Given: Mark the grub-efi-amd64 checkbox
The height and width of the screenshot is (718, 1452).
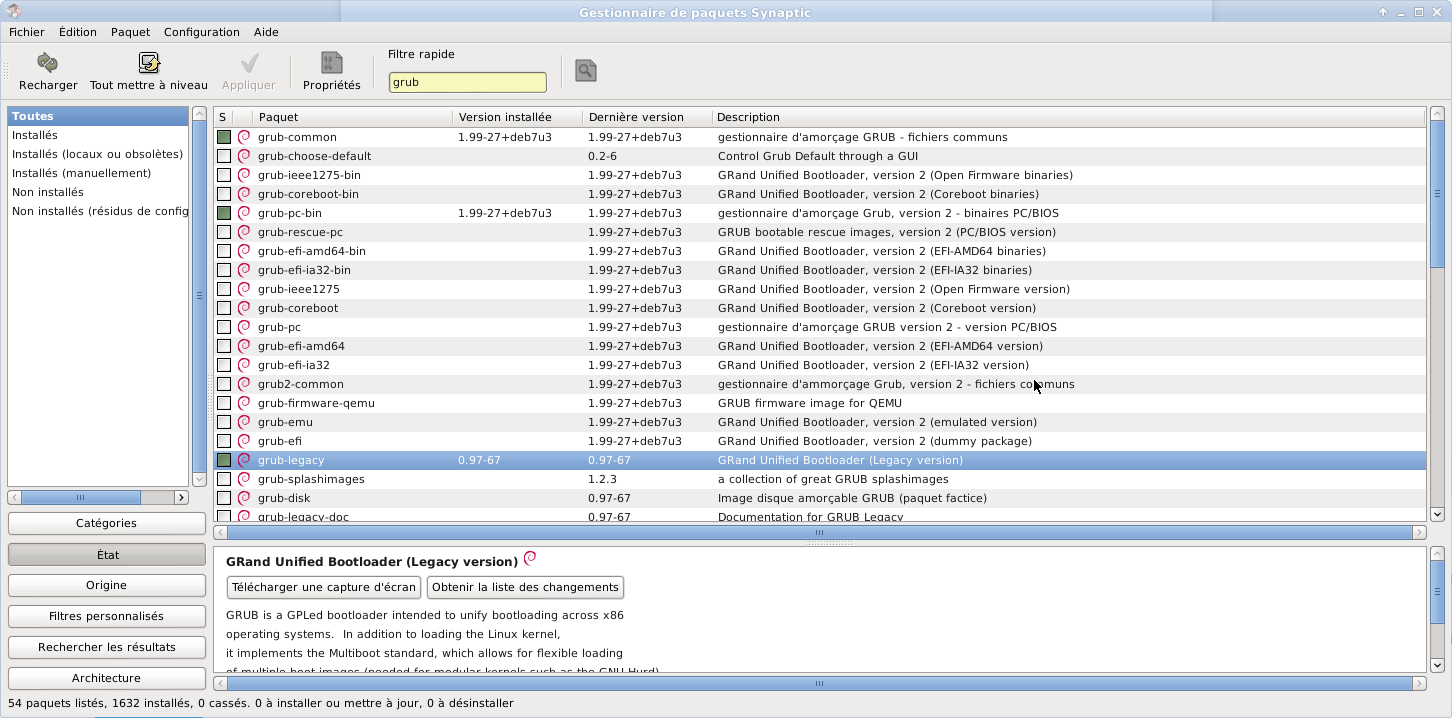Looking at the screenshot, I should 224,346.
